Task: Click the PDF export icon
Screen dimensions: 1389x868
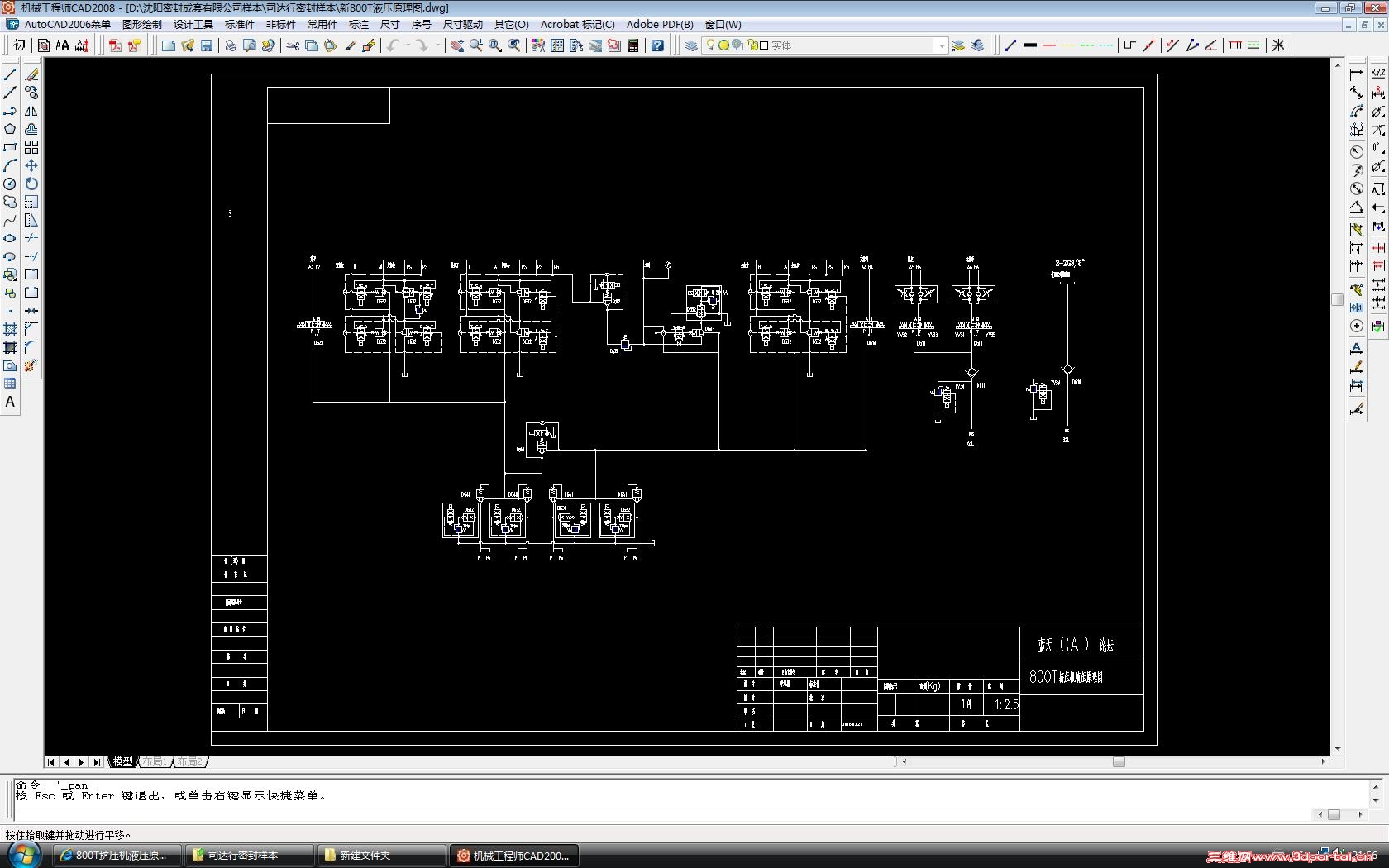Action: click(x=115, y=45)
